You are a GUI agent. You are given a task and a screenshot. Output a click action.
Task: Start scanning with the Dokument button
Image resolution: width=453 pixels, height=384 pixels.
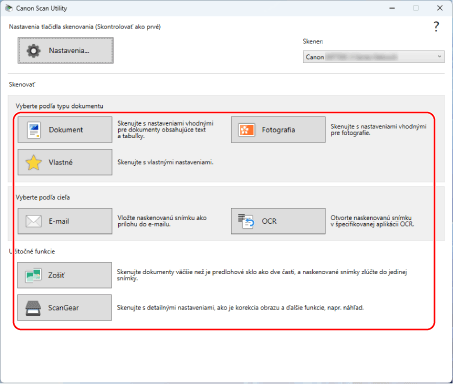point(65,130)
